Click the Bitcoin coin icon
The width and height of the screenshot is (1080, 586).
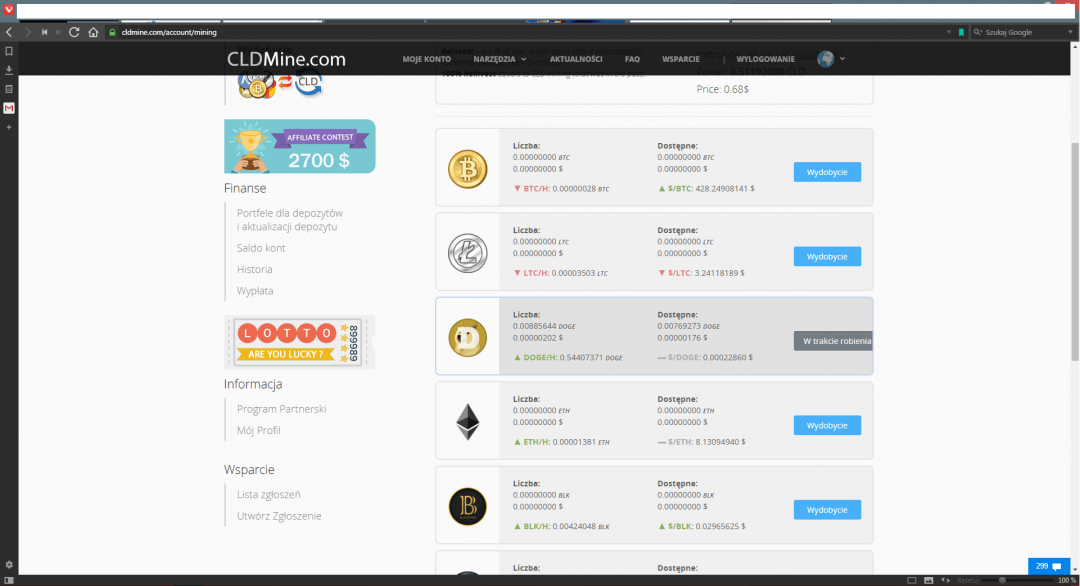click(x=466, y=169)
